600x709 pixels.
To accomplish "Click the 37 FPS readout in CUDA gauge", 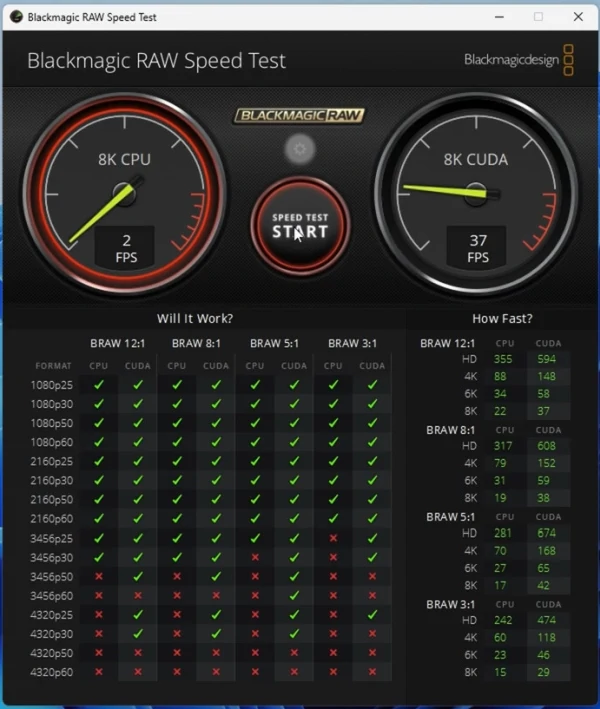I will pos(477,248).
